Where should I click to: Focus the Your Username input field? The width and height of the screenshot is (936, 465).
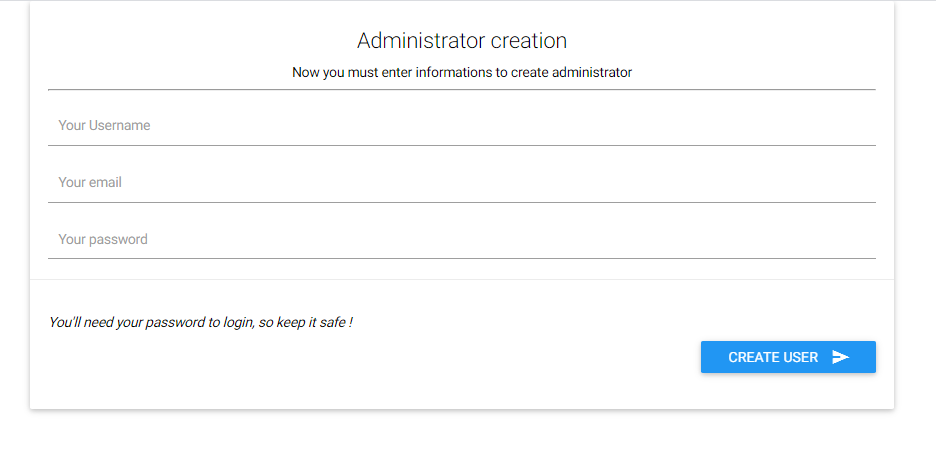[x=461, y=126]
